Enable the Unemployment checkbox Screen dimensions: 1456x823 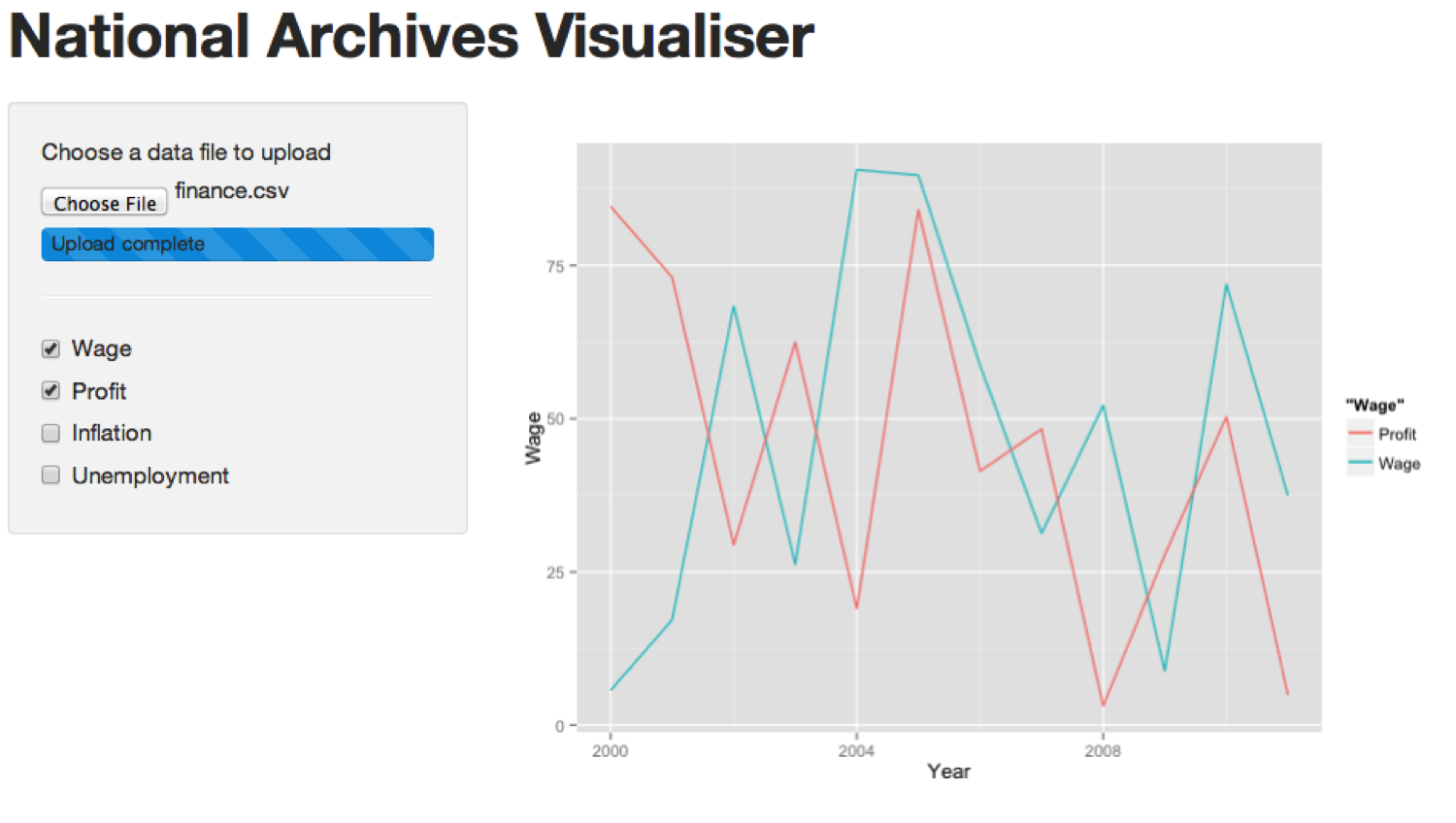pos(51,475)
